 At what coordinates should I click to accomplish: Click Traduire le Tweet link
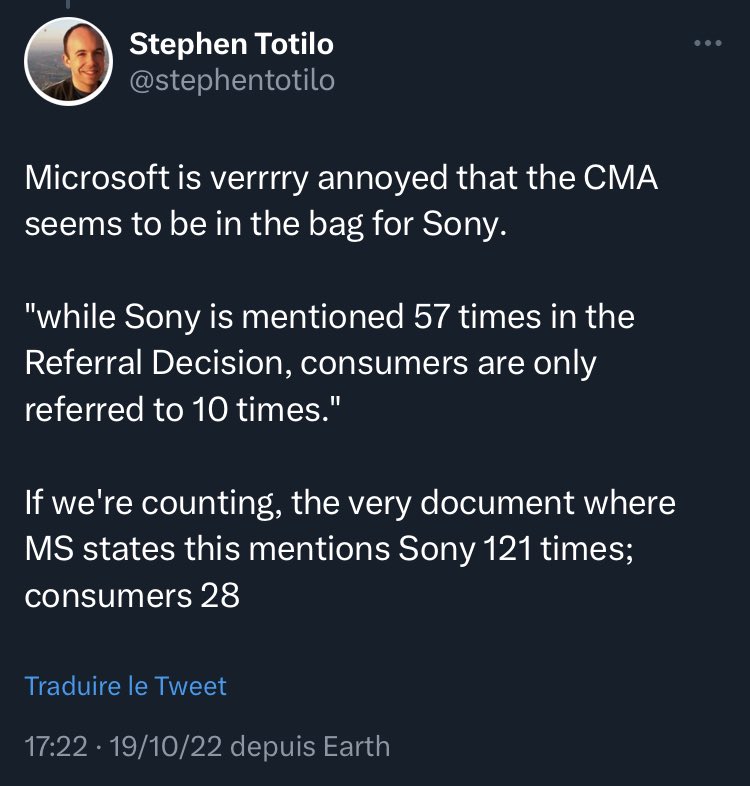pyautogui.click(x=125, y=685)
